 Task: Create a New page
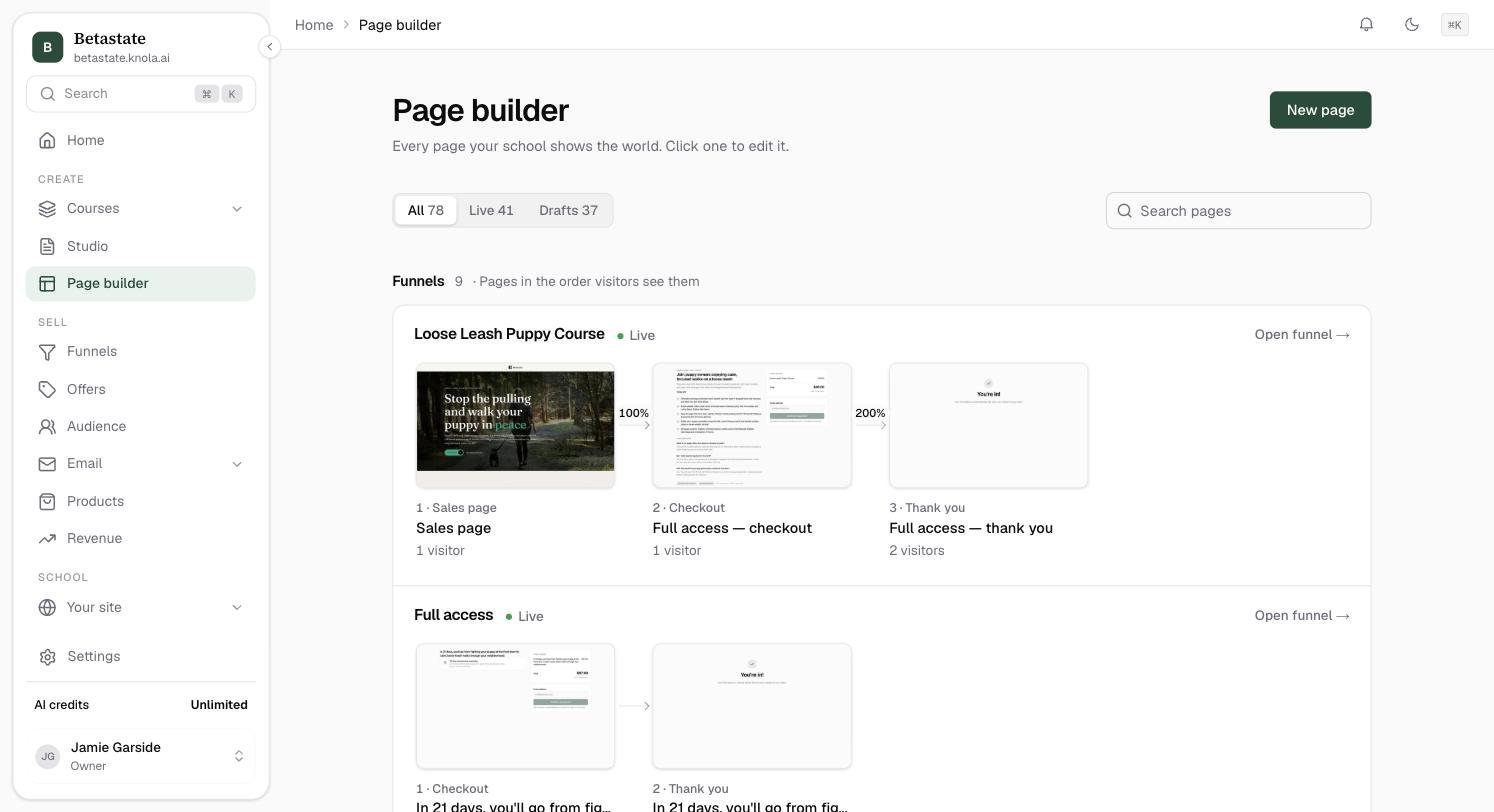click(x=1320, y=110)
